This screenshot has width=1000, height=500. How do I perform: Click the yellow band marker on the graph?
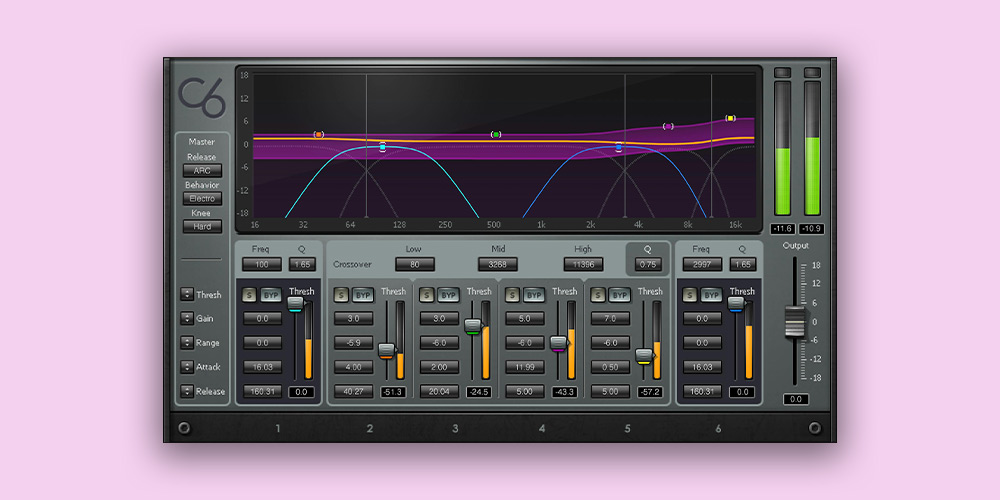click(x=730, y=118)
